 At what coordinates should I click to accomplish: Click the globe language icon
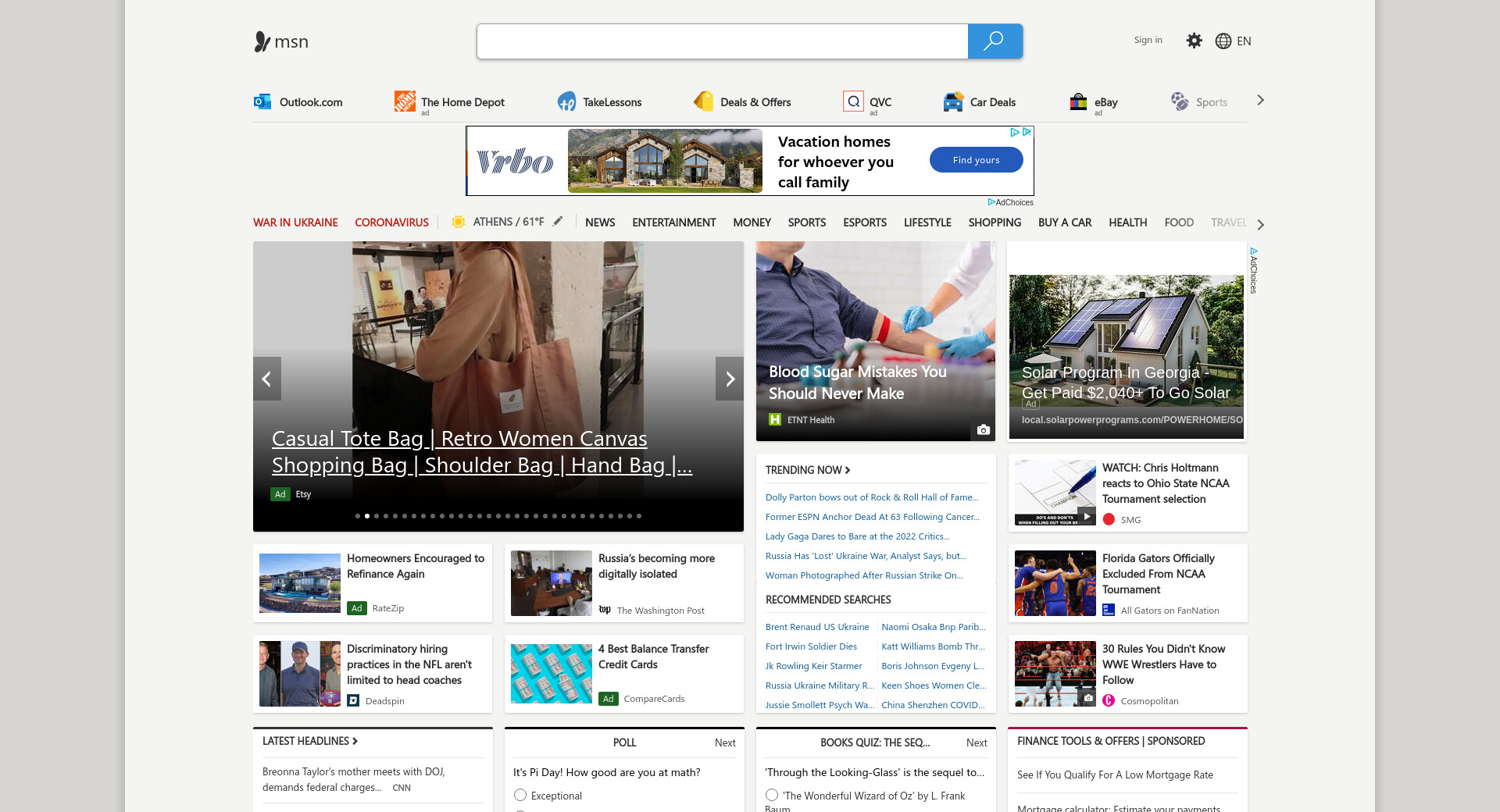click(1223, 41)
